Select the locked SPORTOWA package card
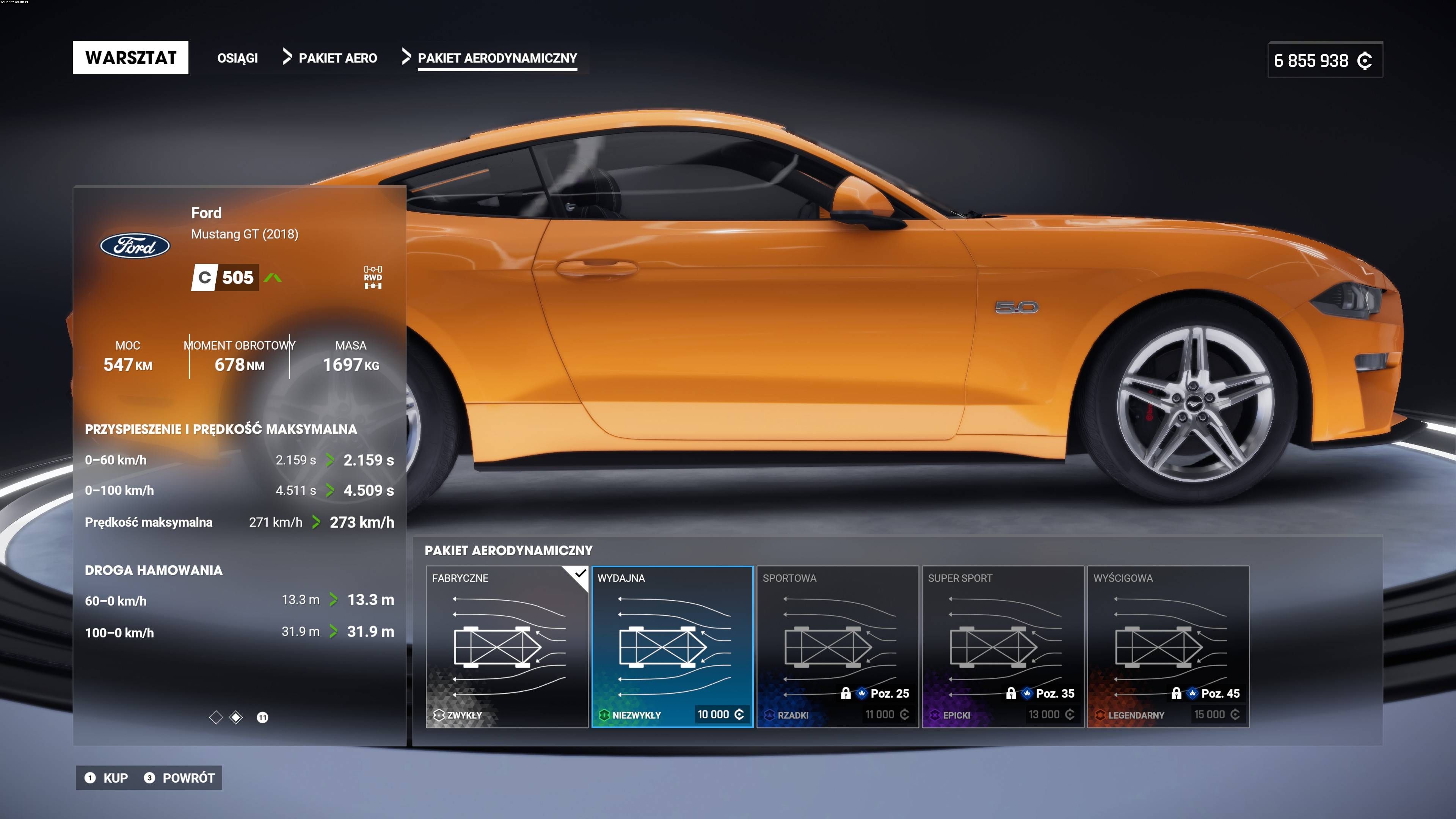 pos(838,646)
